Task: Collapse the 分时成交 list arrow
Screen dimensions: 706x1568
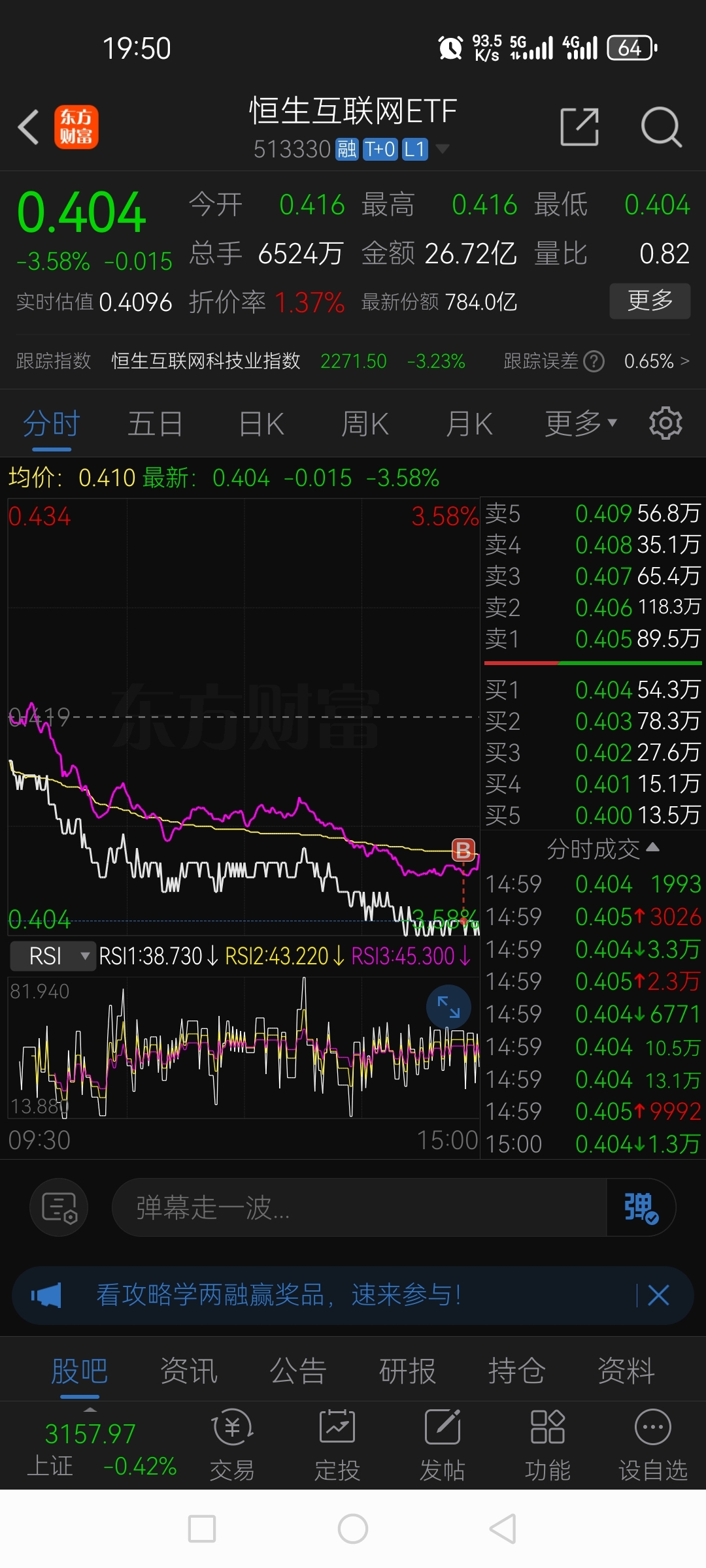Action: point(652,848)
